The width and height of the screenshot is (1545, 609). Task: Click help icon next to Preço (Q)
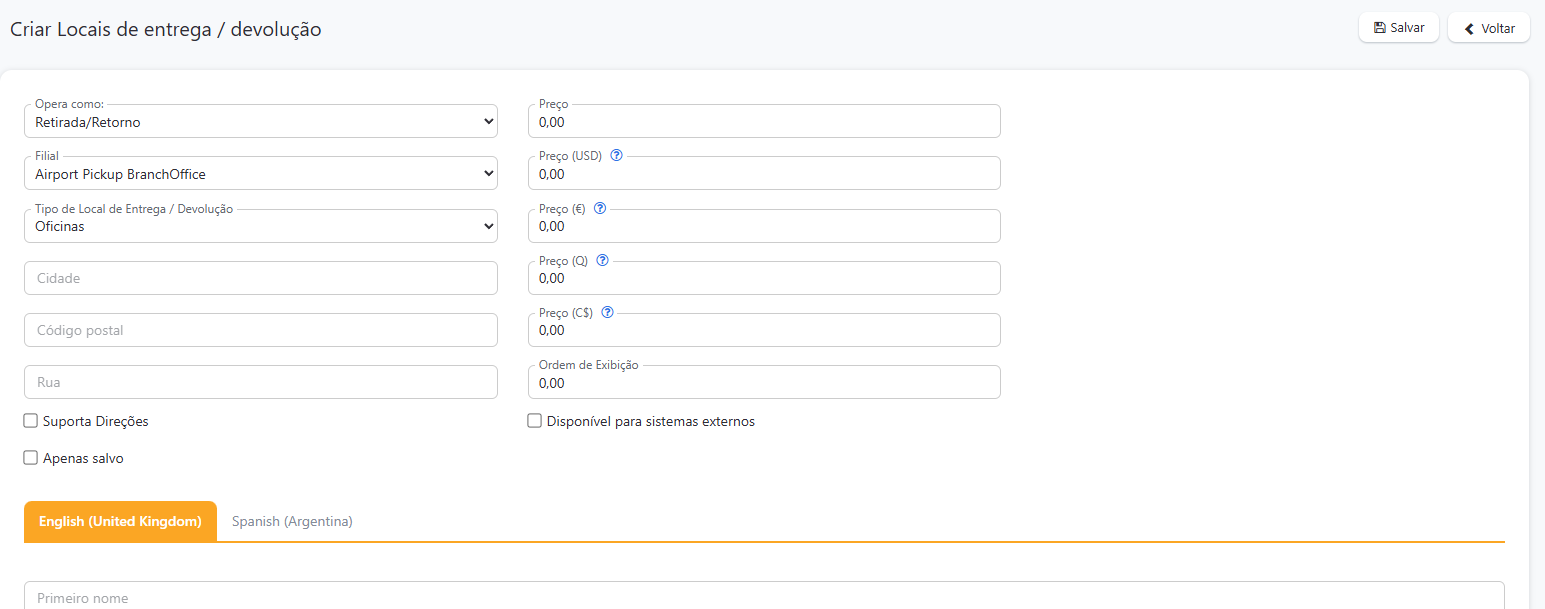tap(602, 260)
